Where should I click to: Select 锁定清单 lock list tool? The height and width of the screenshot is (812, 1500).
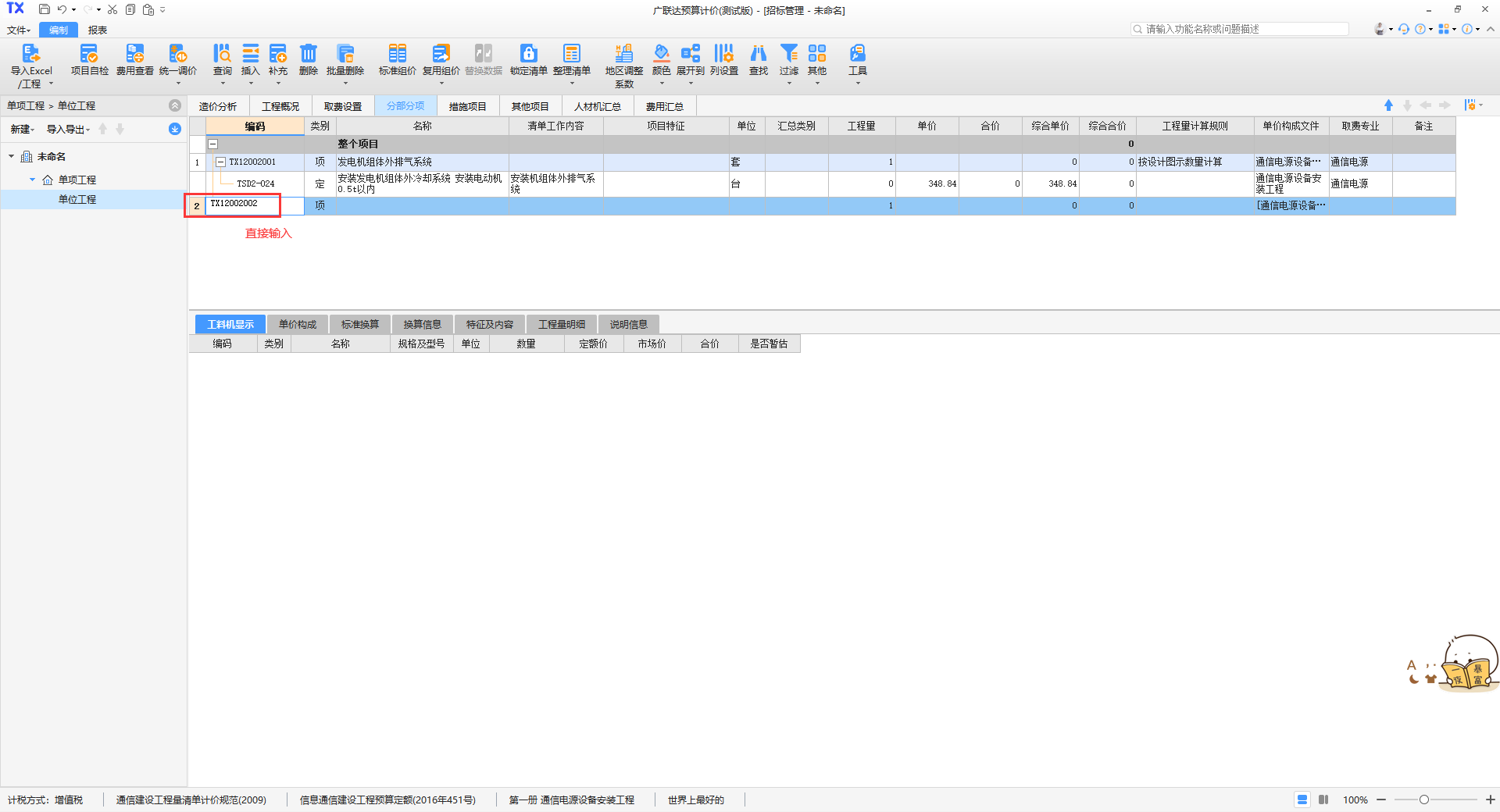click(x=528, y=55)
